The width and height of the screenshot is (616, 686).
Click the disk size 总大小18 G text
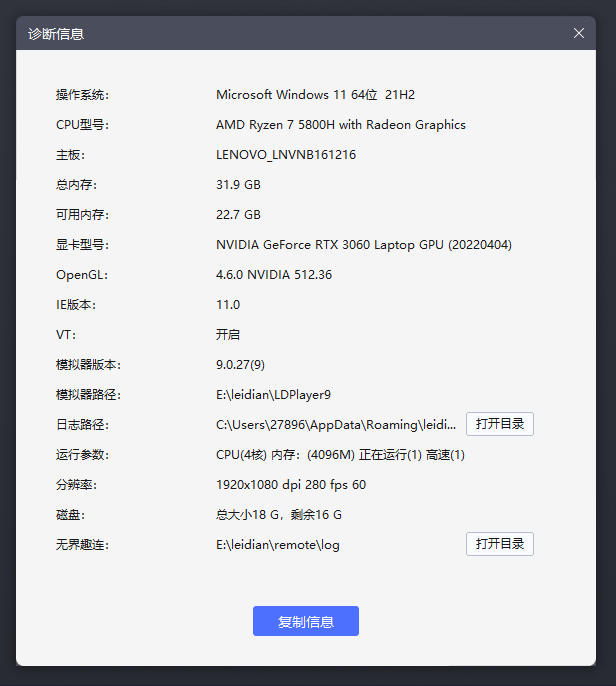point(279,515)
